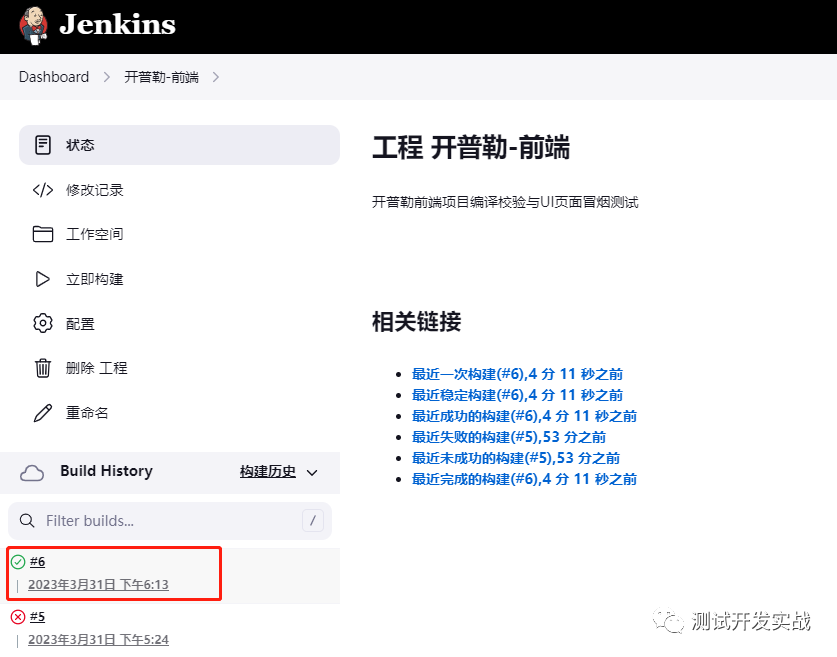Click the Jenkins title text in header
The height and width of the screenshot is (657, 837).
(x=117, y=25)
